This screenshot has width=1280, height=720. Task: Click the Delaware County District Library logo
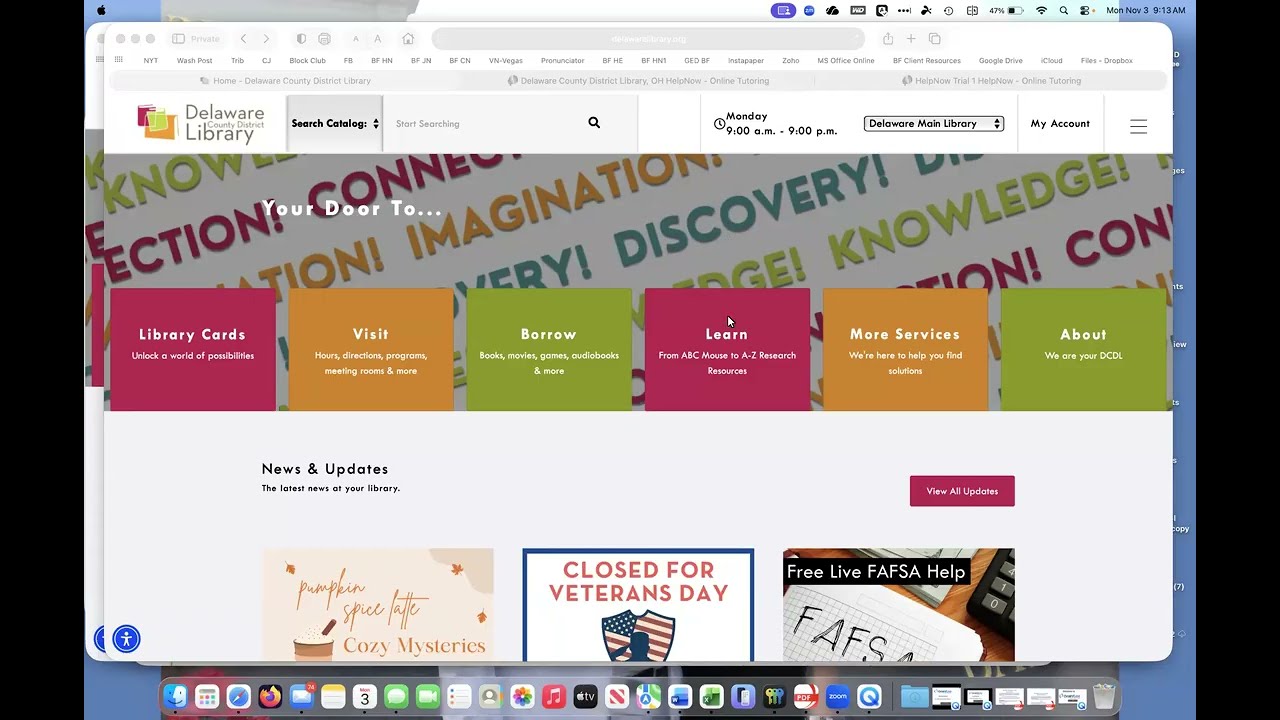pyautogui.click(x=201, y=123)
